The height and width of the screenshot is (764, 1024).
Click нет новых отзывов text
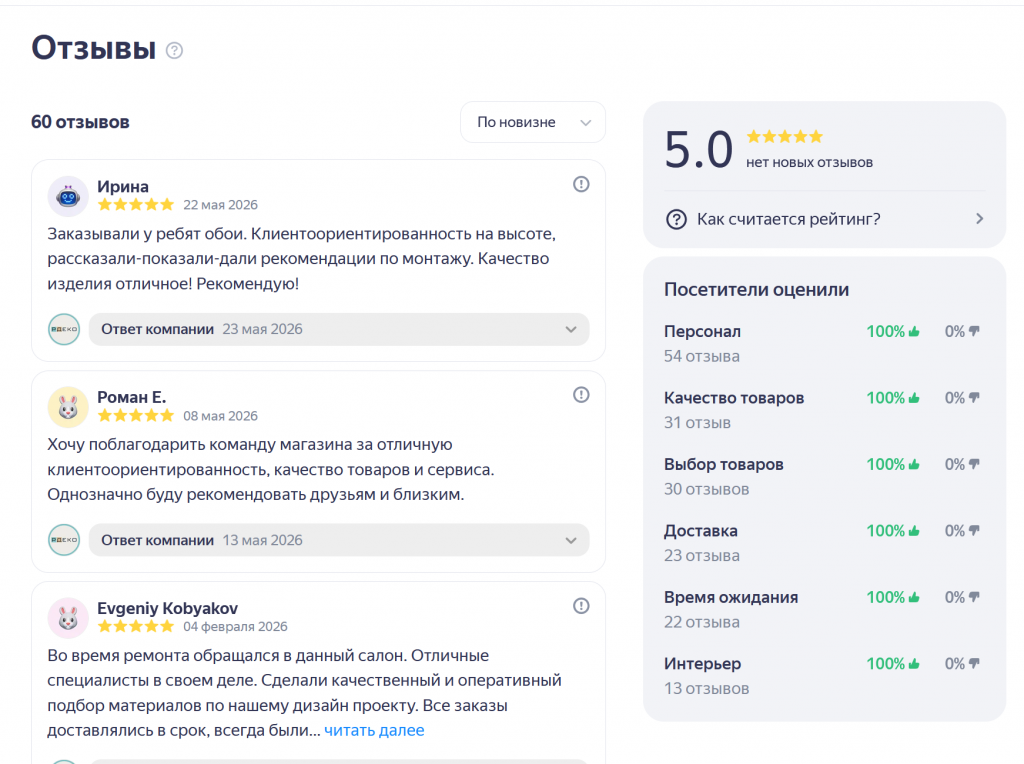tap(810, 163)
